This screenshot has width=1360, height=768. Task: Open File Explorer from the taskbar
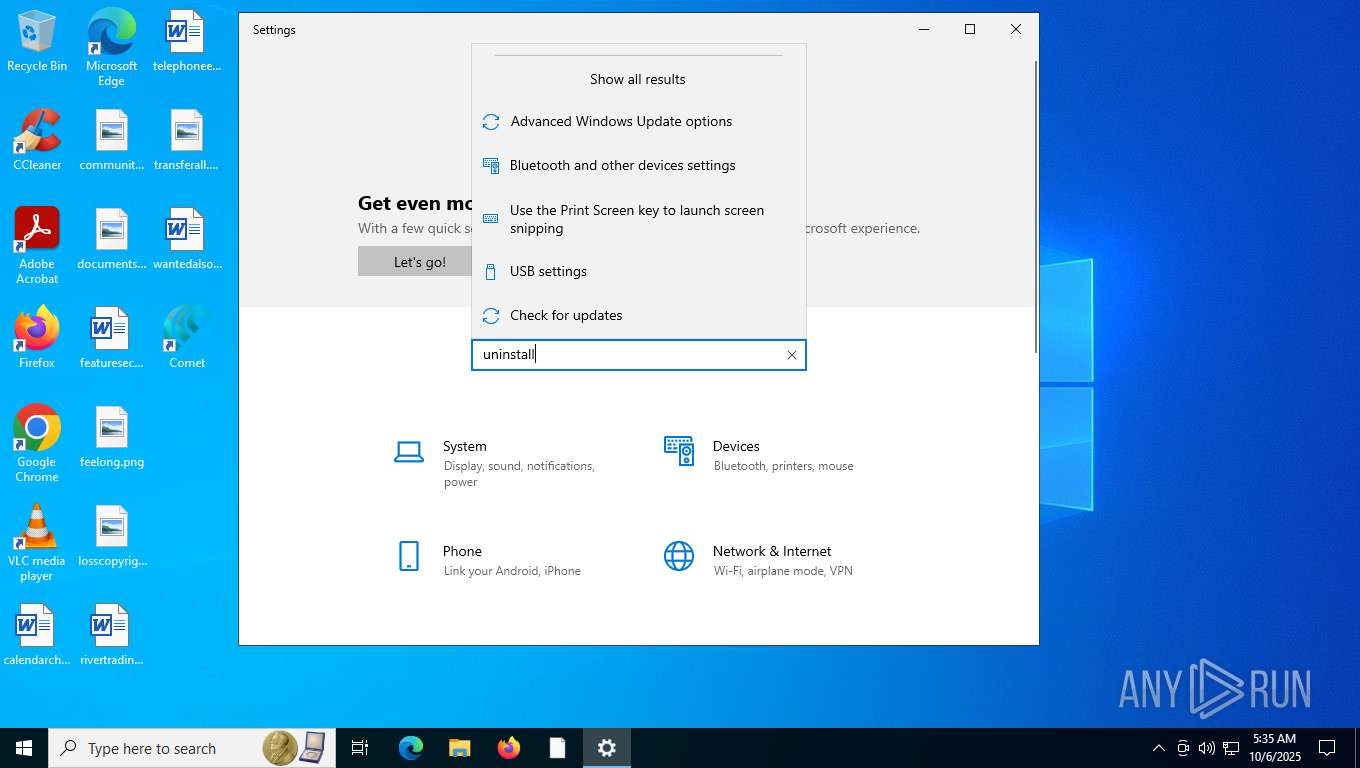click(x=460, y=748)
